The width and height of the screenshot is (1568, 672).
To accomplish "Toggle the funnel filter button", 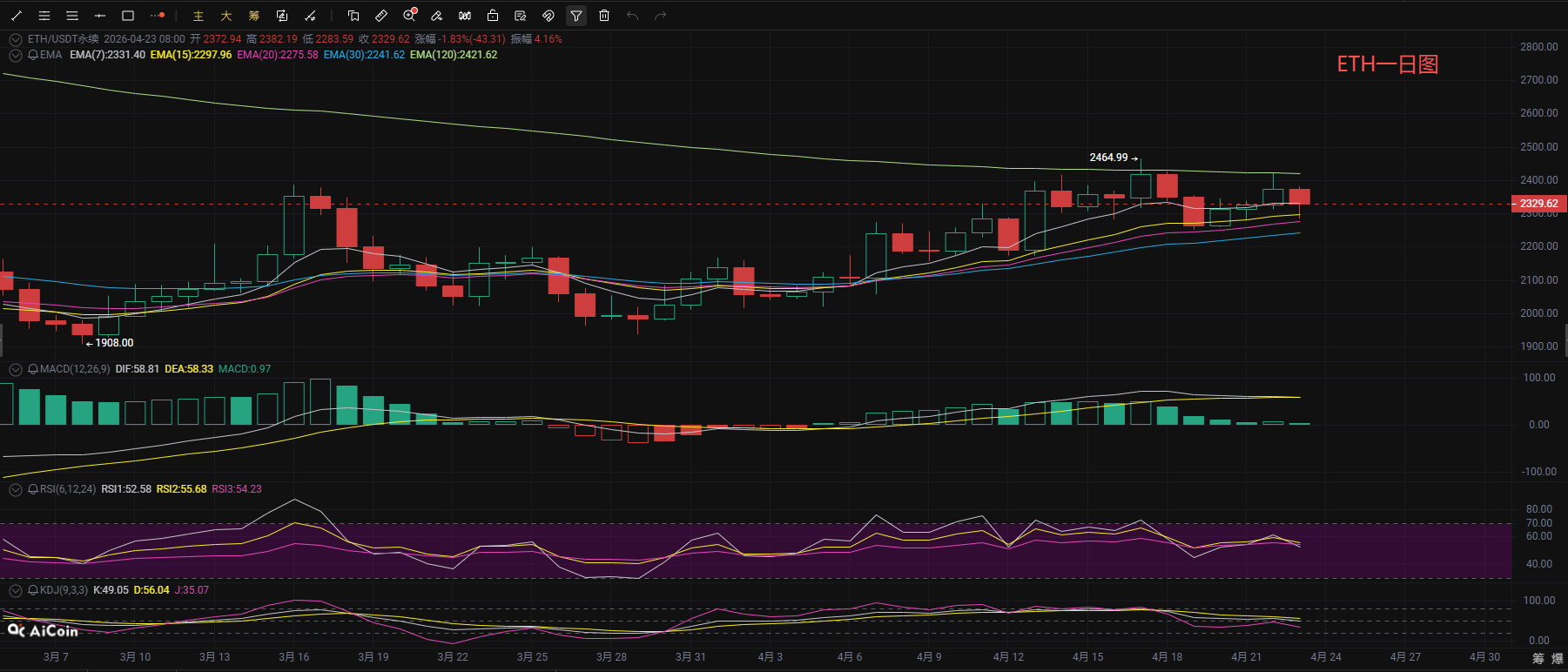I will (x=576, y=16).
